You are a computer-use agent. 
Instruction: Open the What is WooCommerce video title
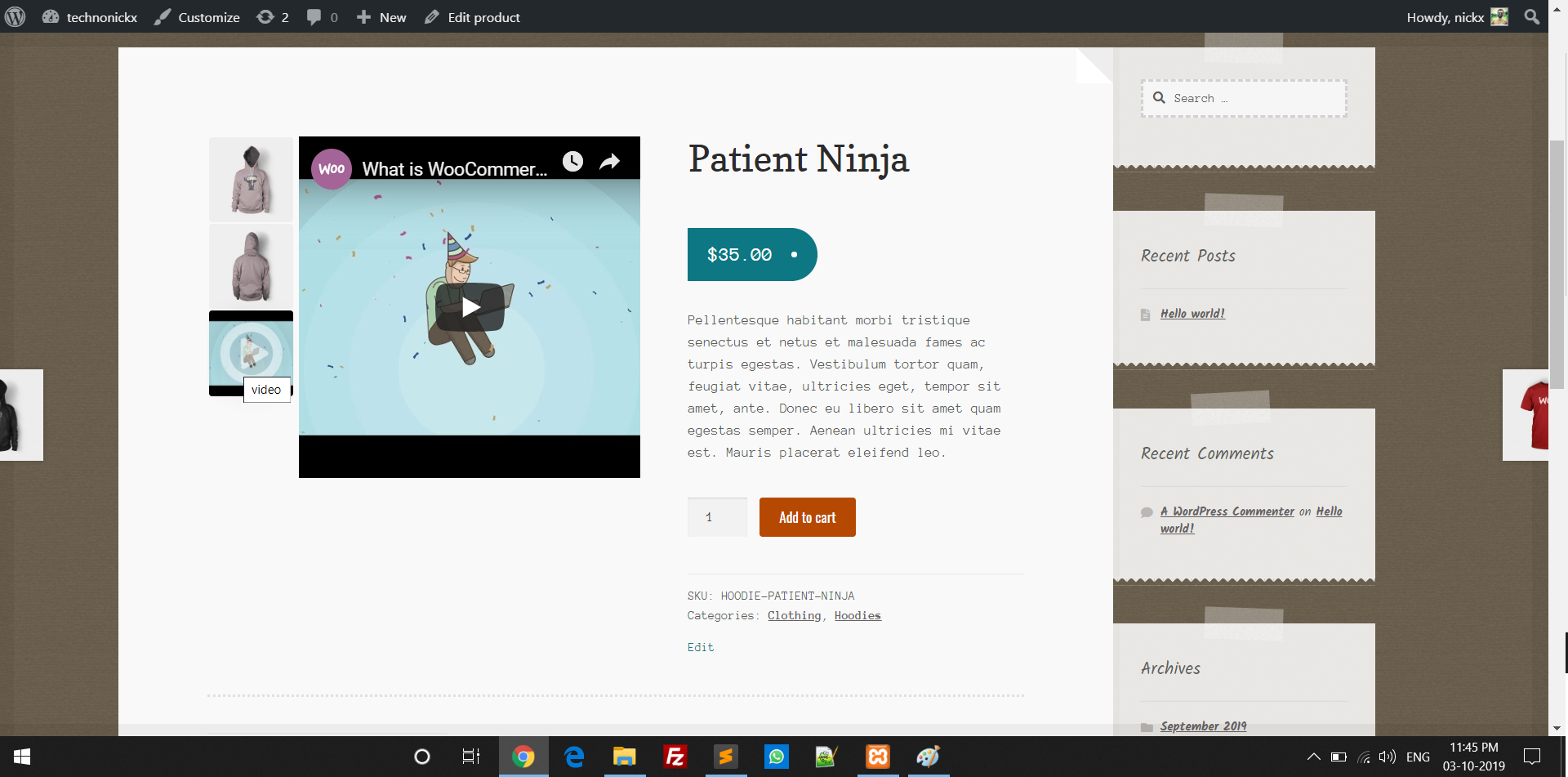click(455, 169)
